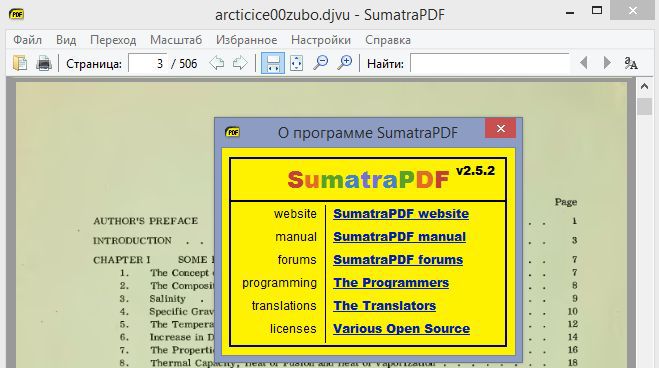Click the vertical scrollbar up arrow
Viewport: 659px width, 368px height.
(644, 87)
